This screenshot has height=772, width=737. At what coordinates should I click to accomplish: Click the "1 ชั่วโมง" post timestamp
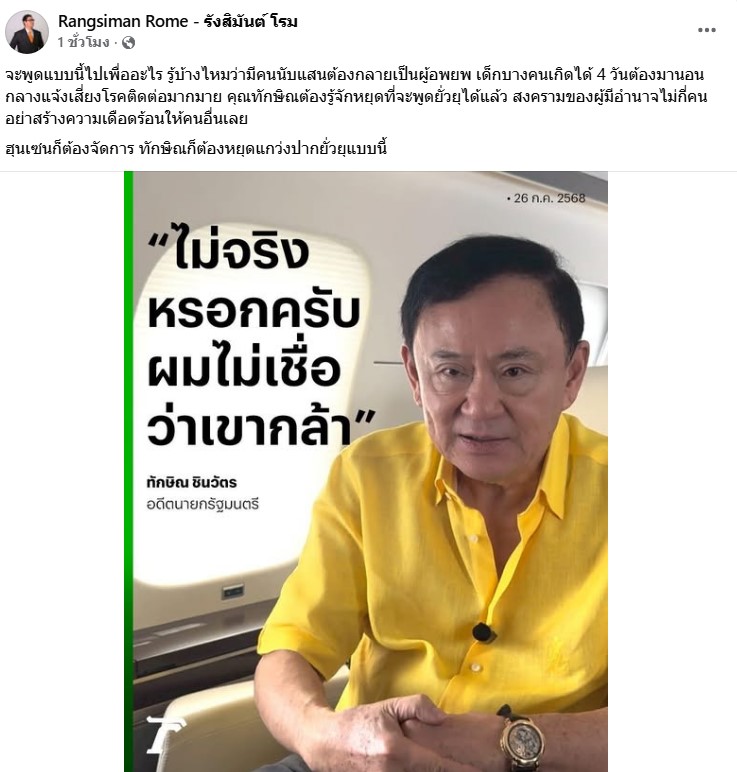tap(83, 43)
